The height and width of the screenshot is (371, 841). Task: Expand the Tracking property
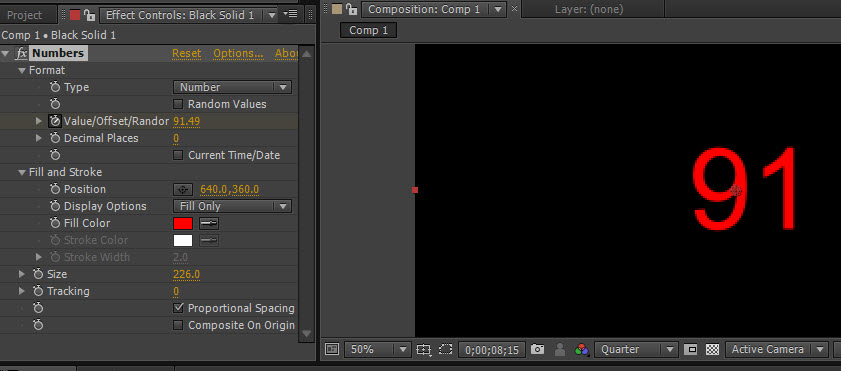coord(21,292)
